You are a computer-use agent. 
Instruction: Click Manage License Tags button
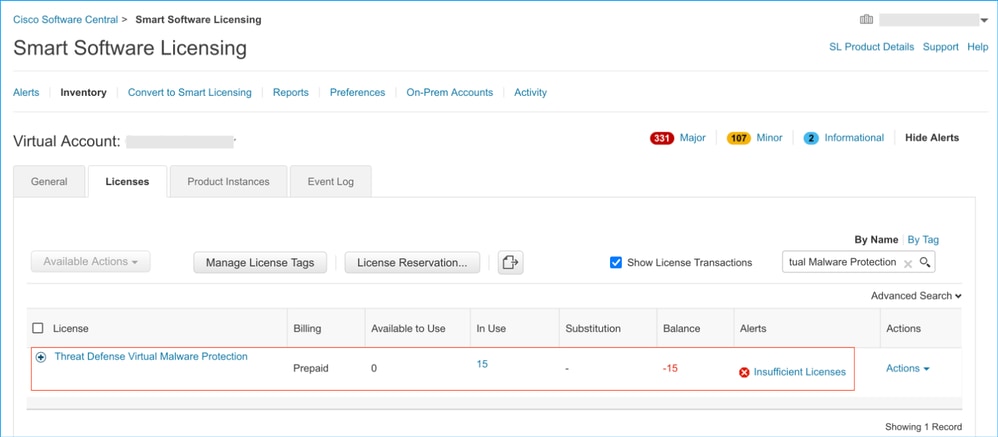[260, 263]
